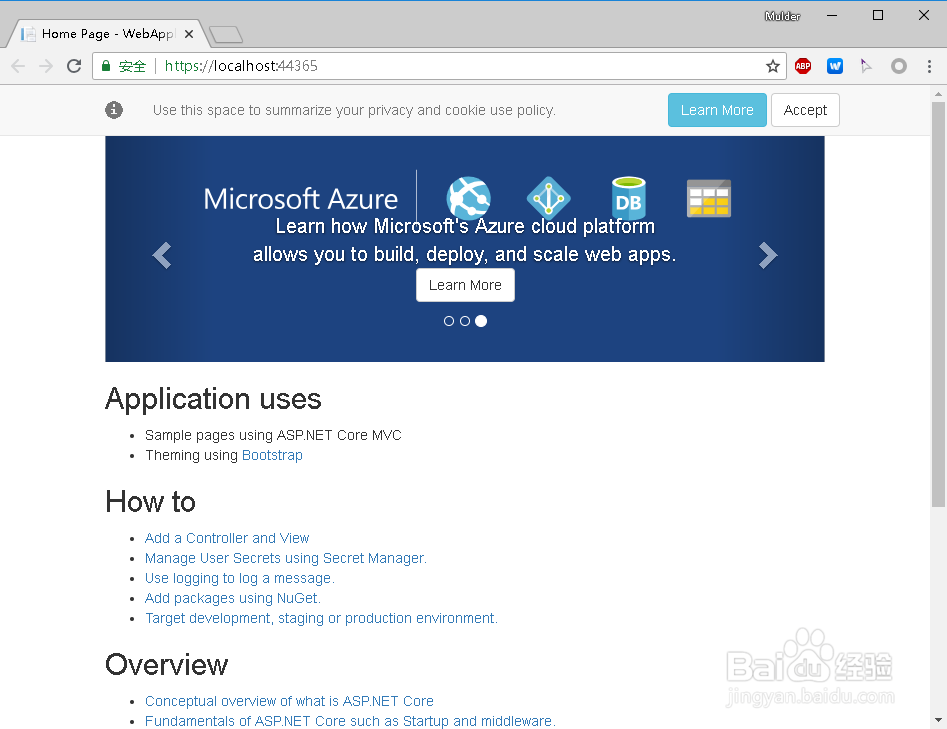Click the DB database icon in the carousel
Screen dimensions: 947x729
[628, 198]
